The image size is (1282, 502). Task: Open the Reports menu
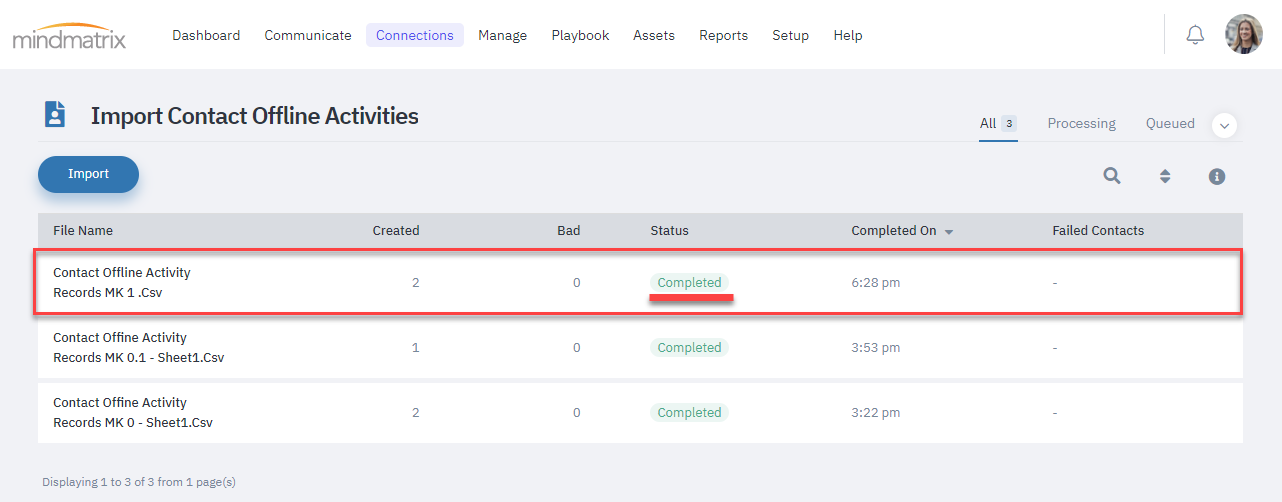723,35
